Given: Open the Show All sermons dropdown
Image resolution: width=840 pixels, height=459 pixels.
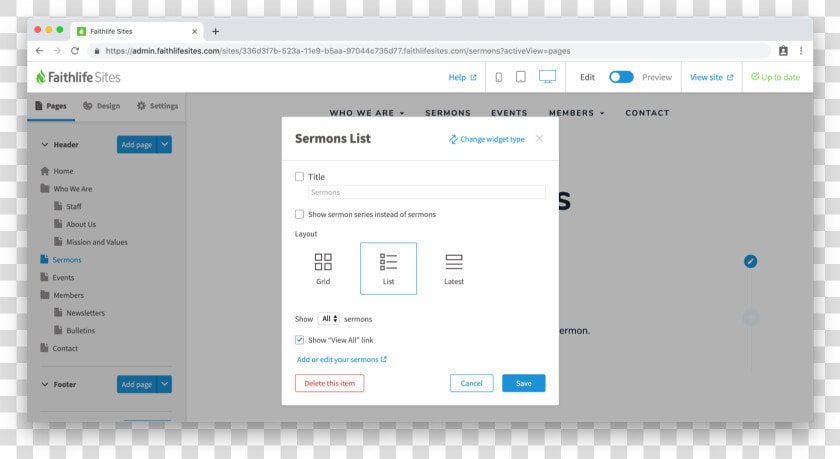Looking at the screenshot, I should [x=328, y=319].
